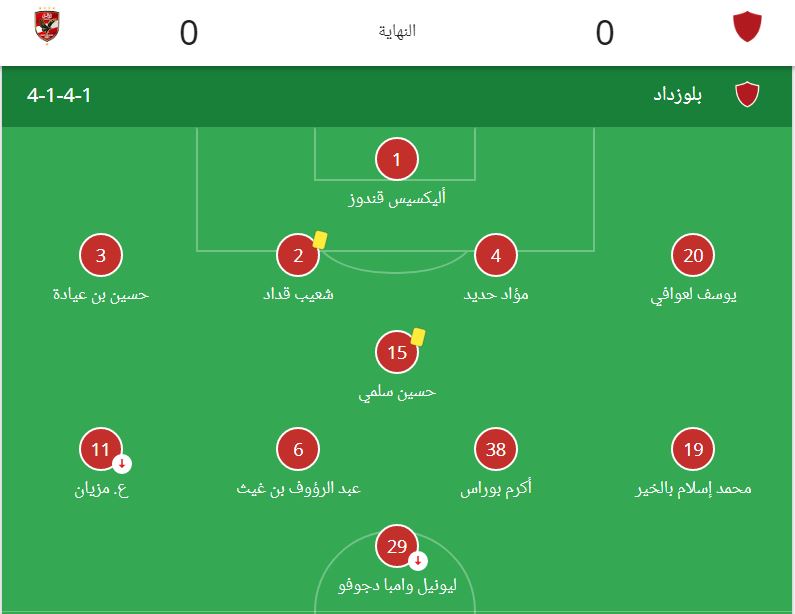Select player number 38 circle
Screen dimensions: 795x614
point(496,450)
